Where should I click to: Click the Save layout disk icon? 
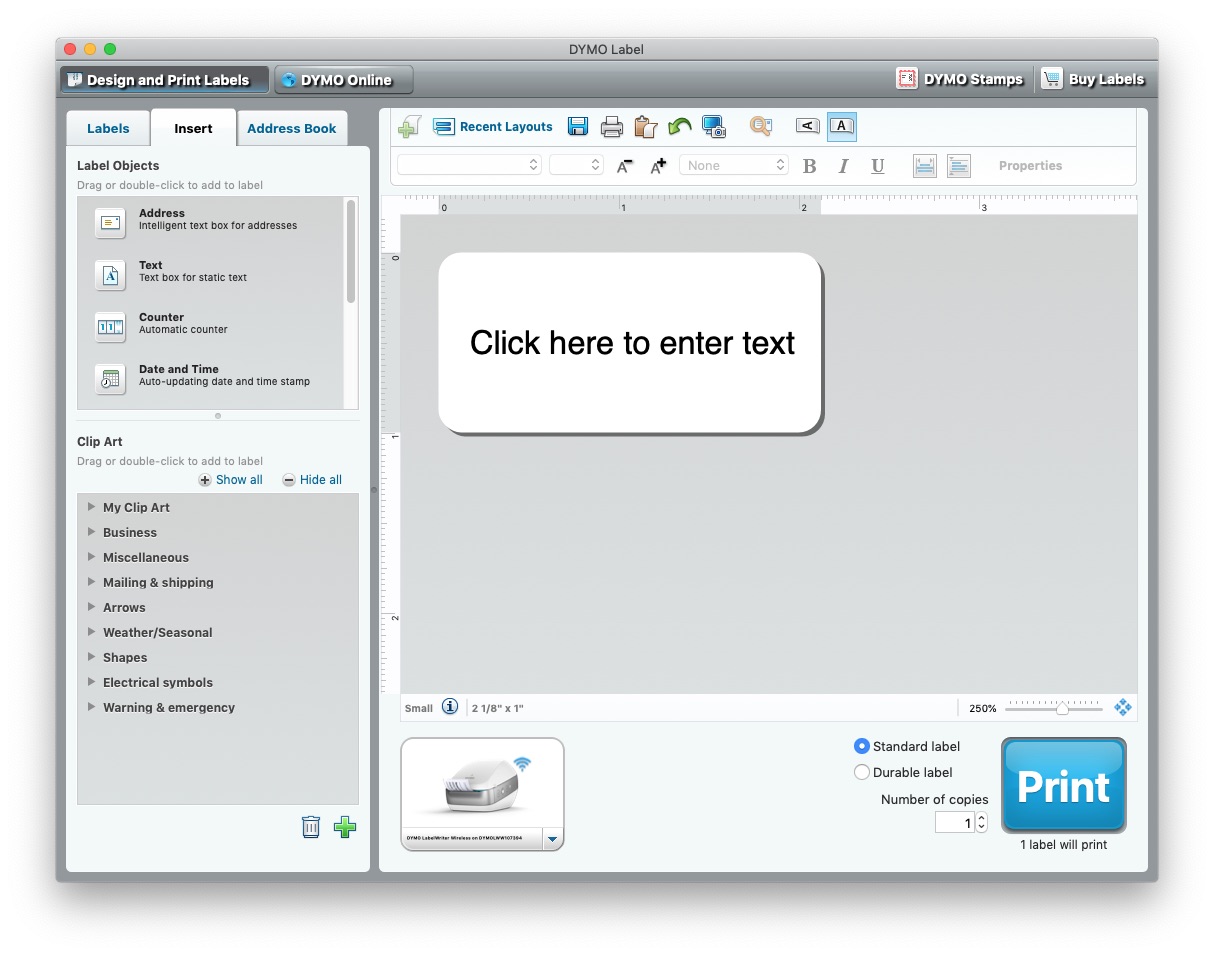(577, 126)
